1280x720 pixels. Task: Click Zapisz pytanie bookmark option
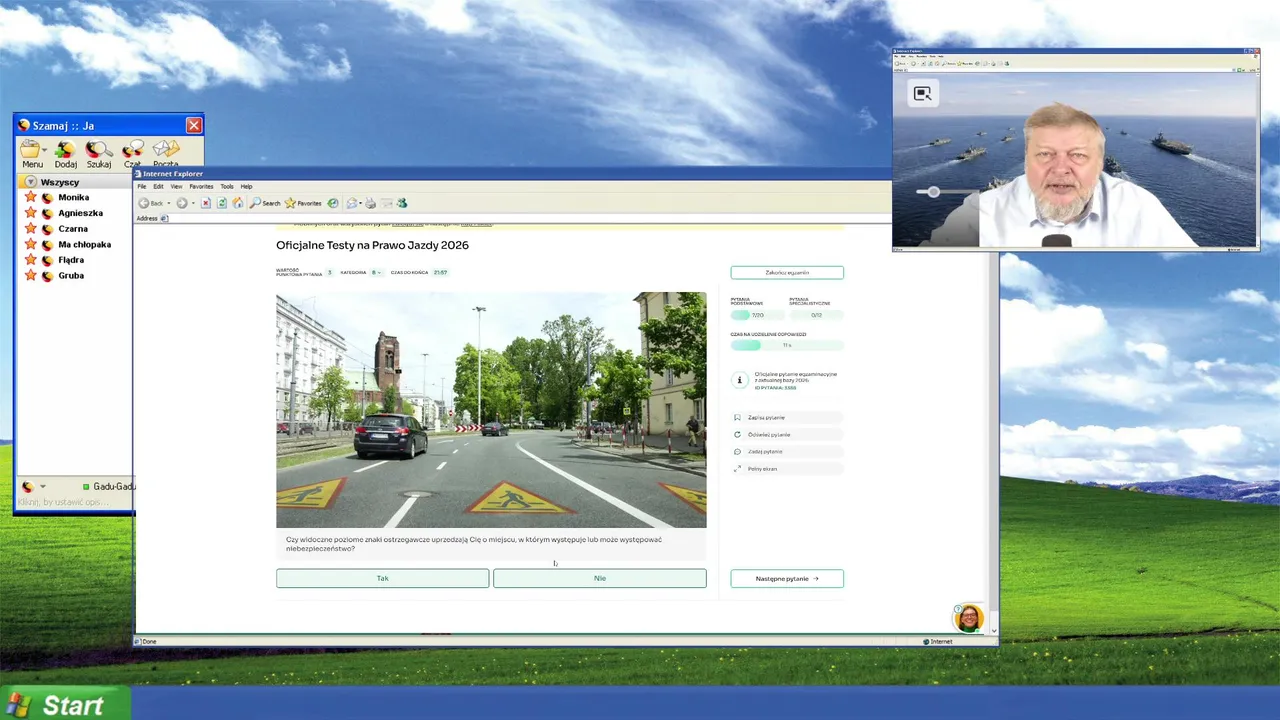pos(787,417)
